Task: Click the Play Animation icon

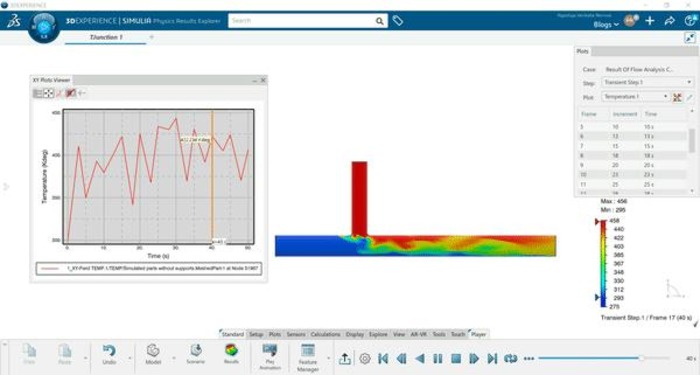Action: (270, 357)
